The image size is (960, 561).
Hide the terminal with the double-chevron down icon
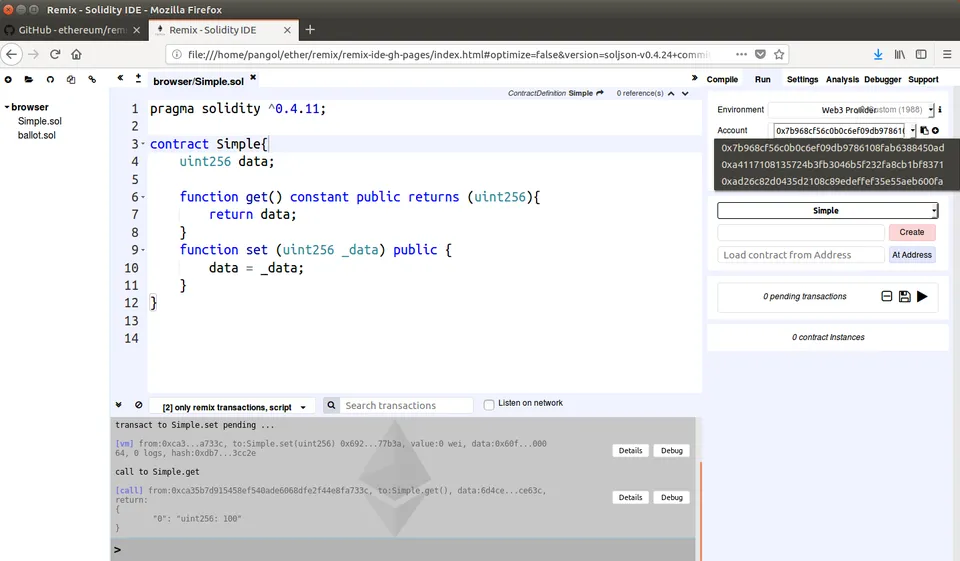[119, 405]
